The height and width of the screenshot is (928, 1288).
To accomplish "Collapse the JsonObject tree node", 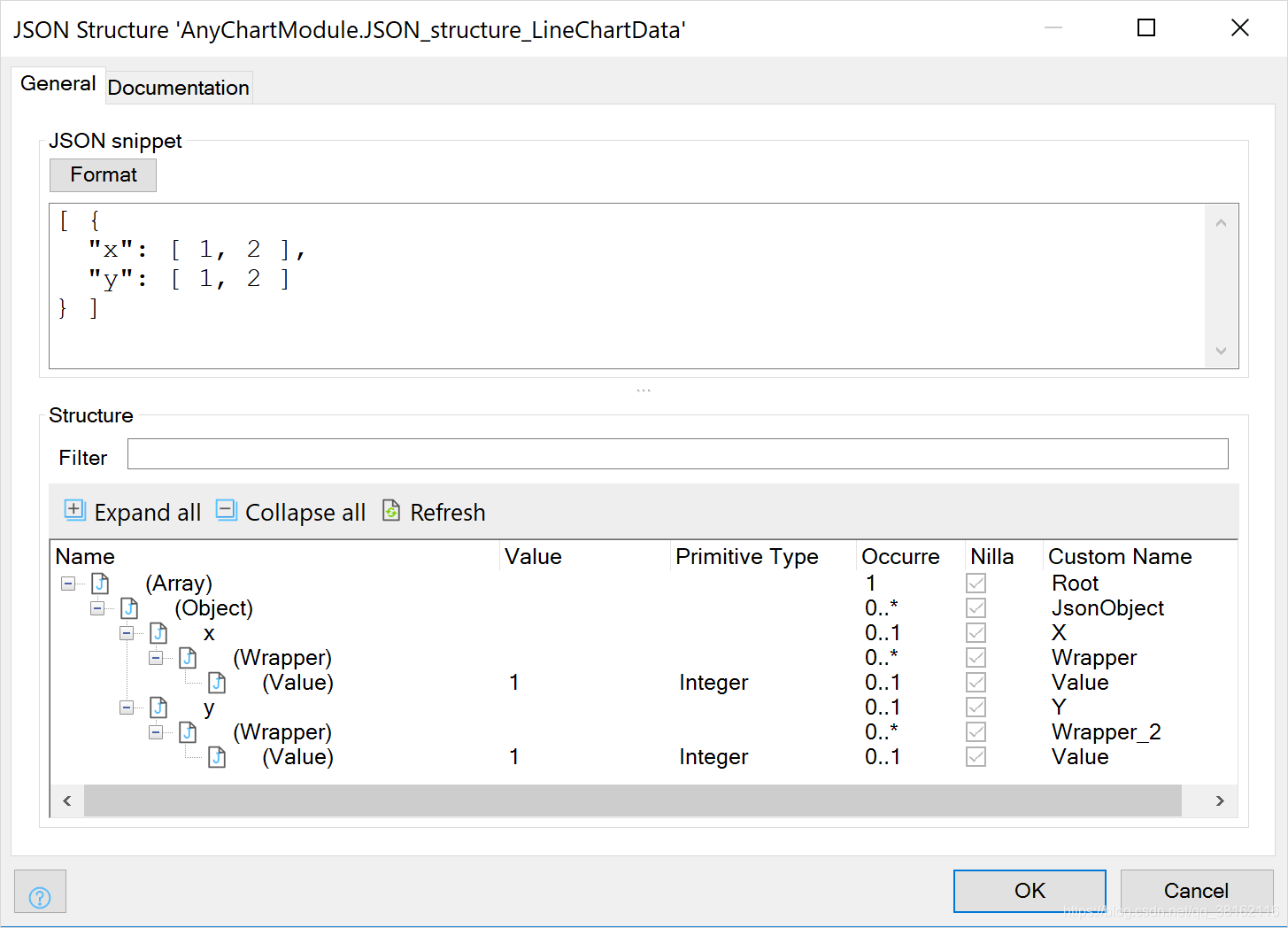I will pos(96,607).
